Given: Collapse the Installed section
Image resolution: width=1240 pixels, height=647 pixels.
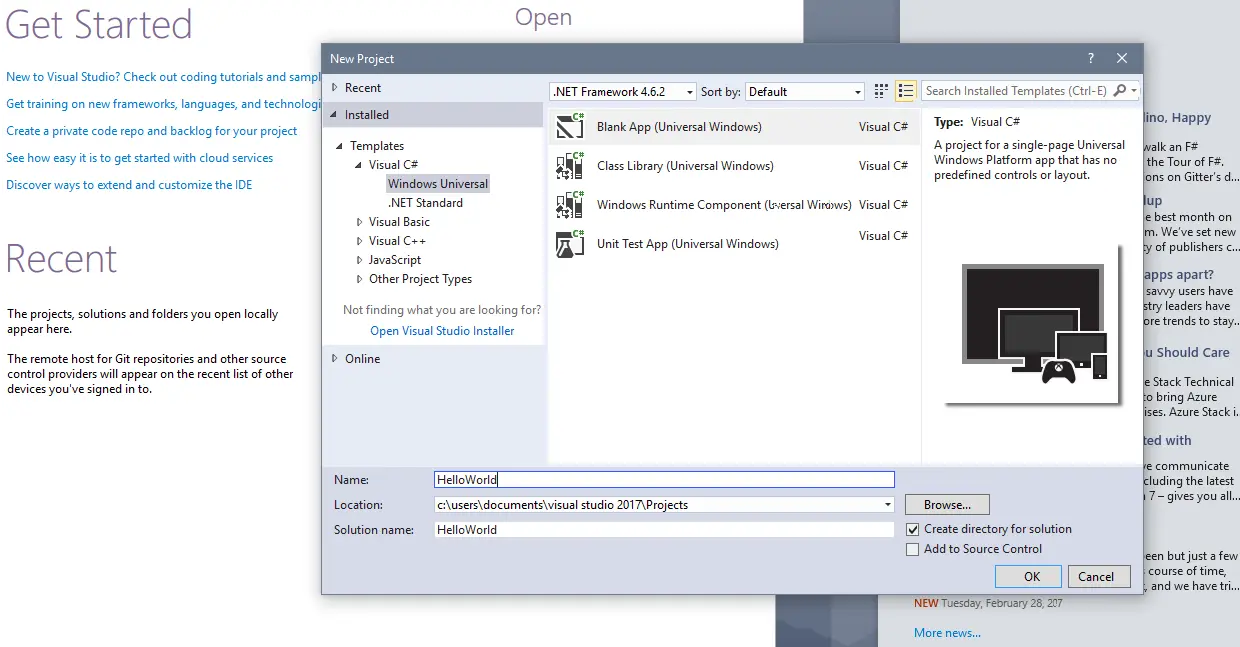Looking at the screenshot, I should (x=335, y=115).
